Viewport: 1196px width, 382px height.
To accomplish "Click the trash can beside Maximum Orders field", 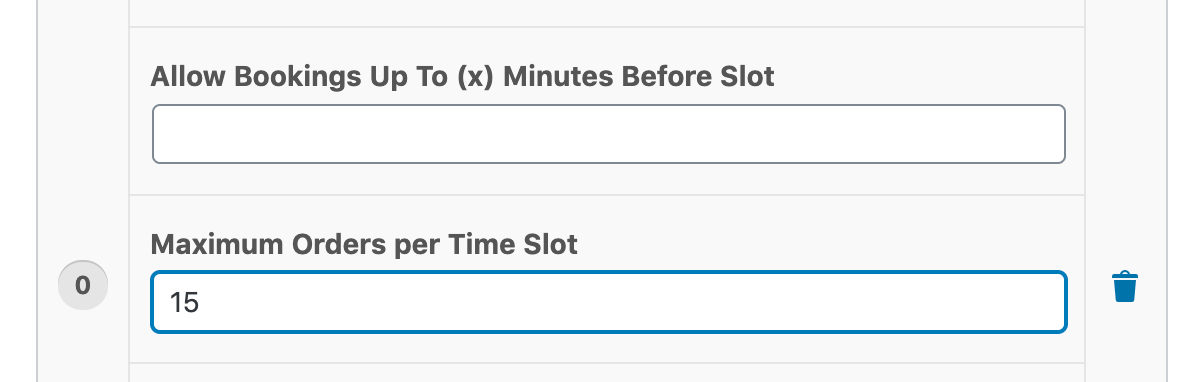I will (x=1125, y=287).
